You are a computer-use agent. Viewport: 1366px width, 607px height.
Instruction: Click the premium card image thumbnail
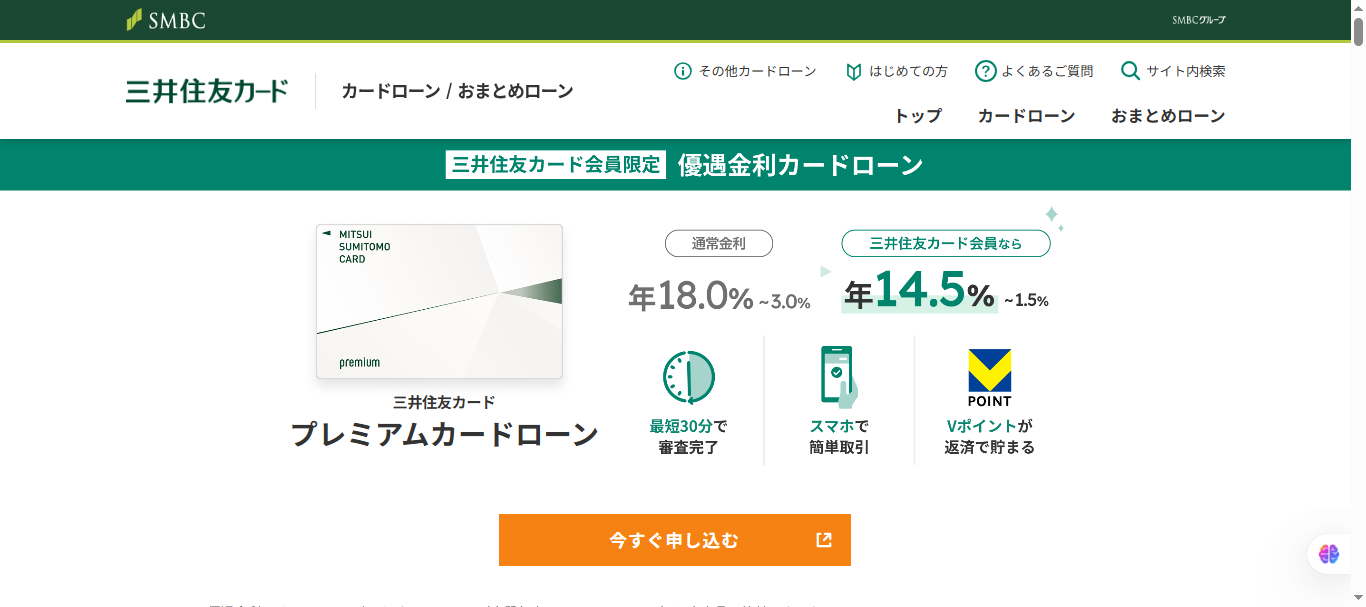(x=439, y=301)
